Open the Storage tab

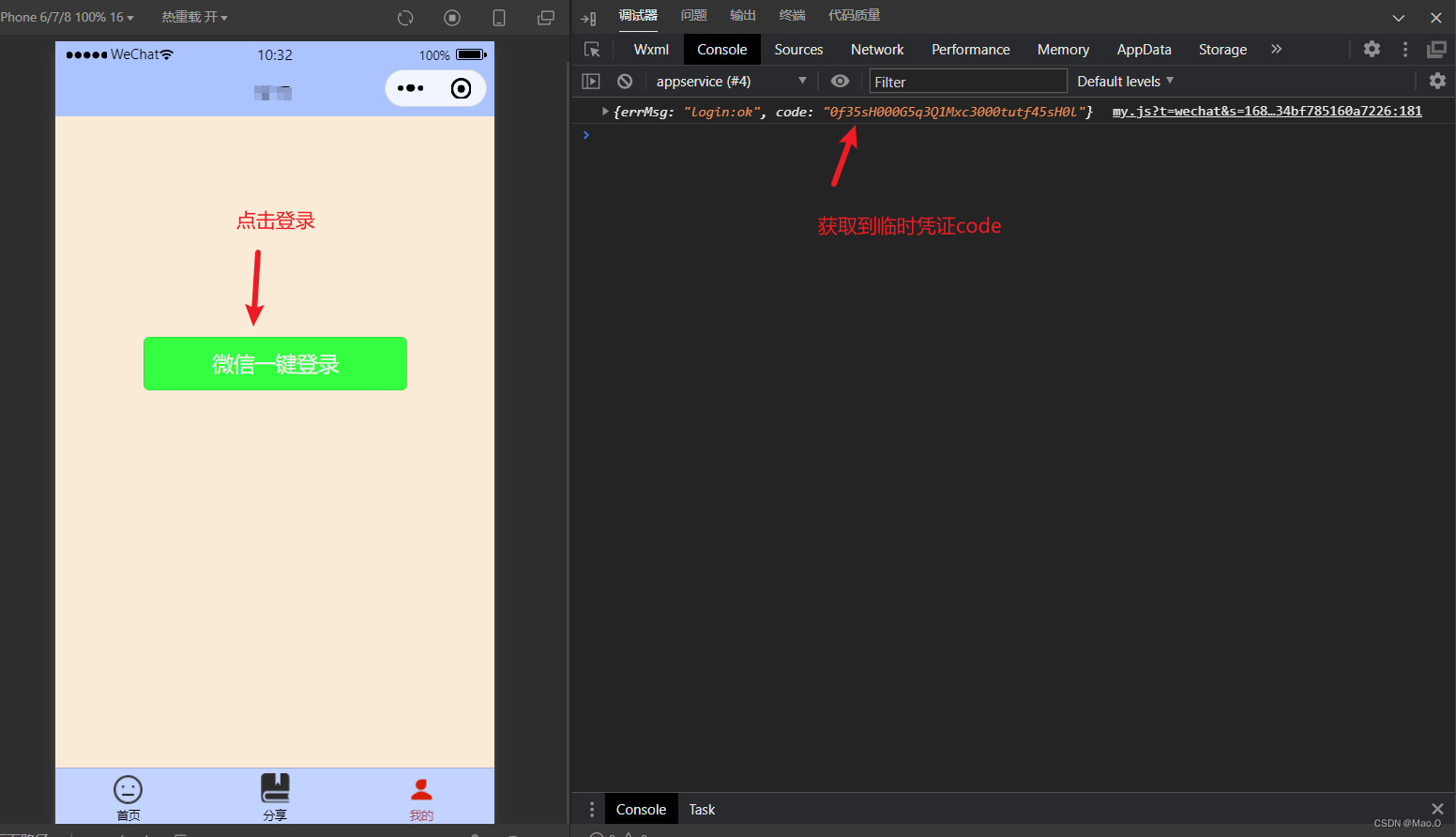coord(1222,50)
